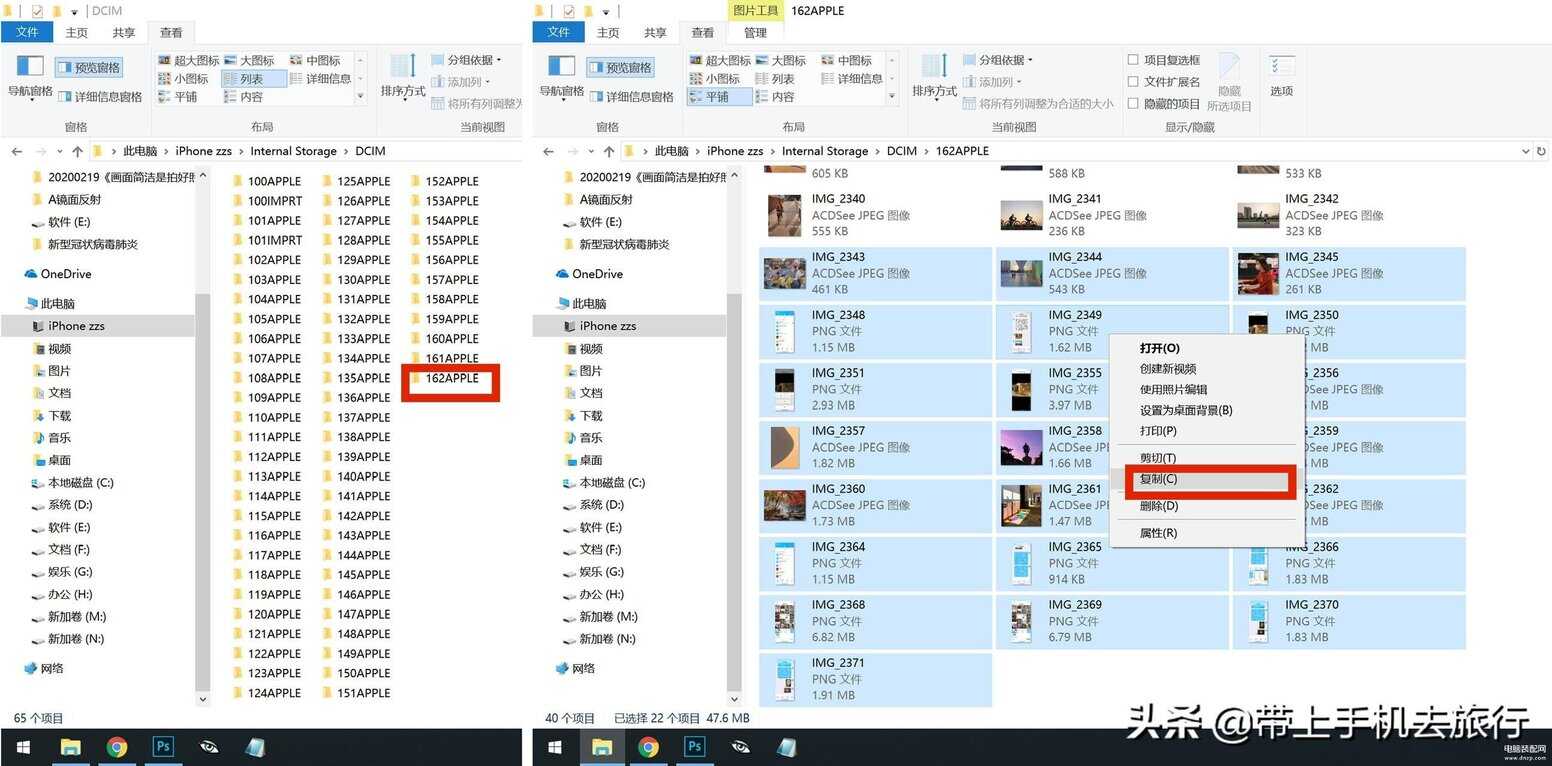Viewport: 1552px width, 766px height.
Task: Click 文件 tab in DCIM window
Action: 27,33
